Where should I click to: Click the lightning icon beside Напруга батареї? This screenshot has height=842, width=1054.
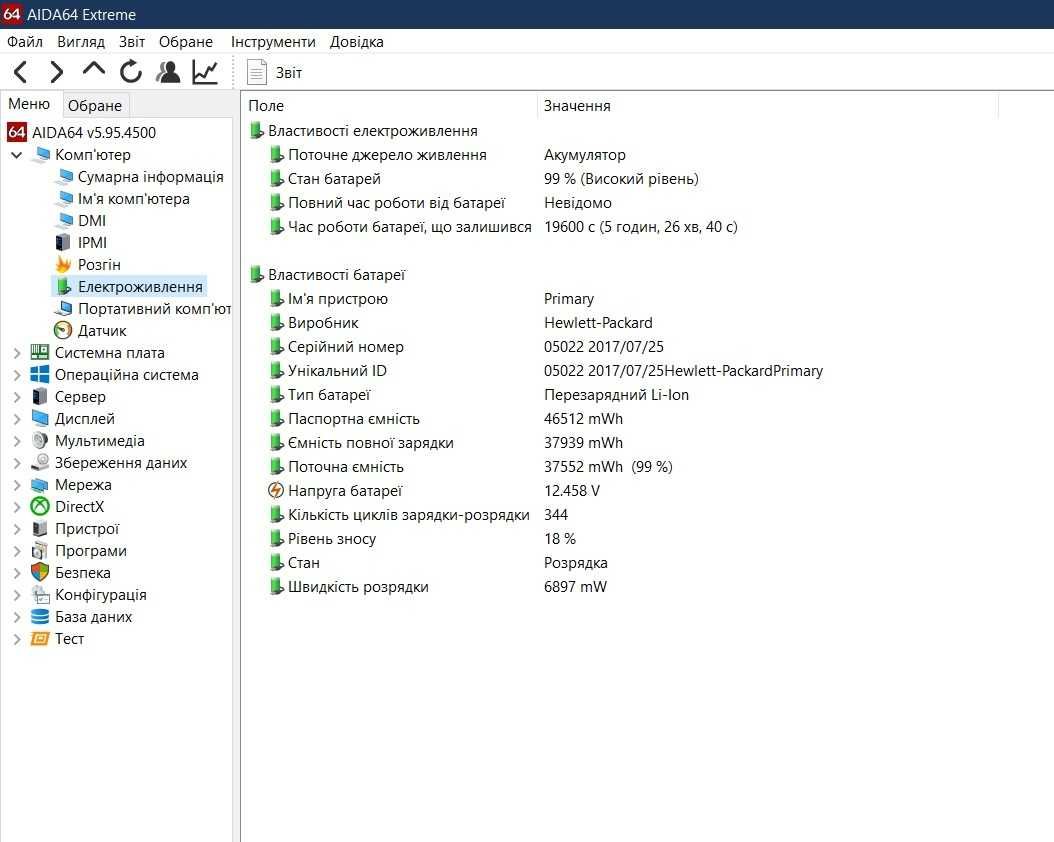tap(276, 491)
